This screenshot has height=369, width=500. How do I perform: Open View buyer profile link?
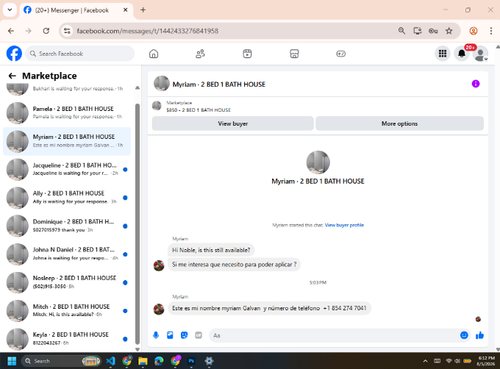[x=344, y=225]
